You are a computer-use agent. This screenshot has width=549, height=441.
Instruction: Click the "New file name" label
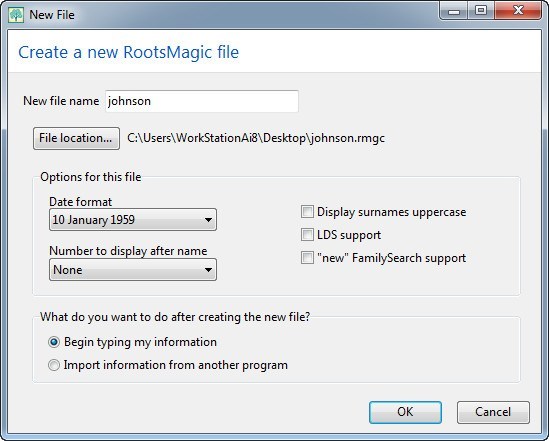pos(61,101)
